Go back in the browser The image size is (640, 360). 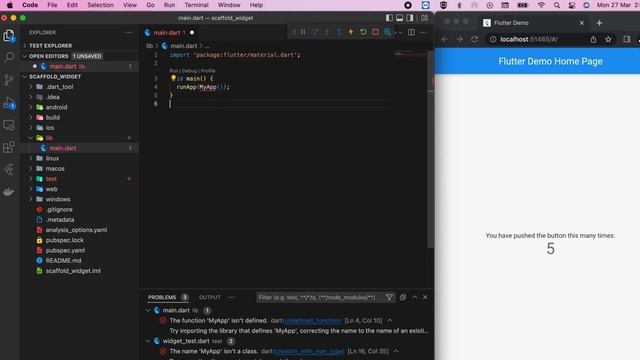[444, 39]
